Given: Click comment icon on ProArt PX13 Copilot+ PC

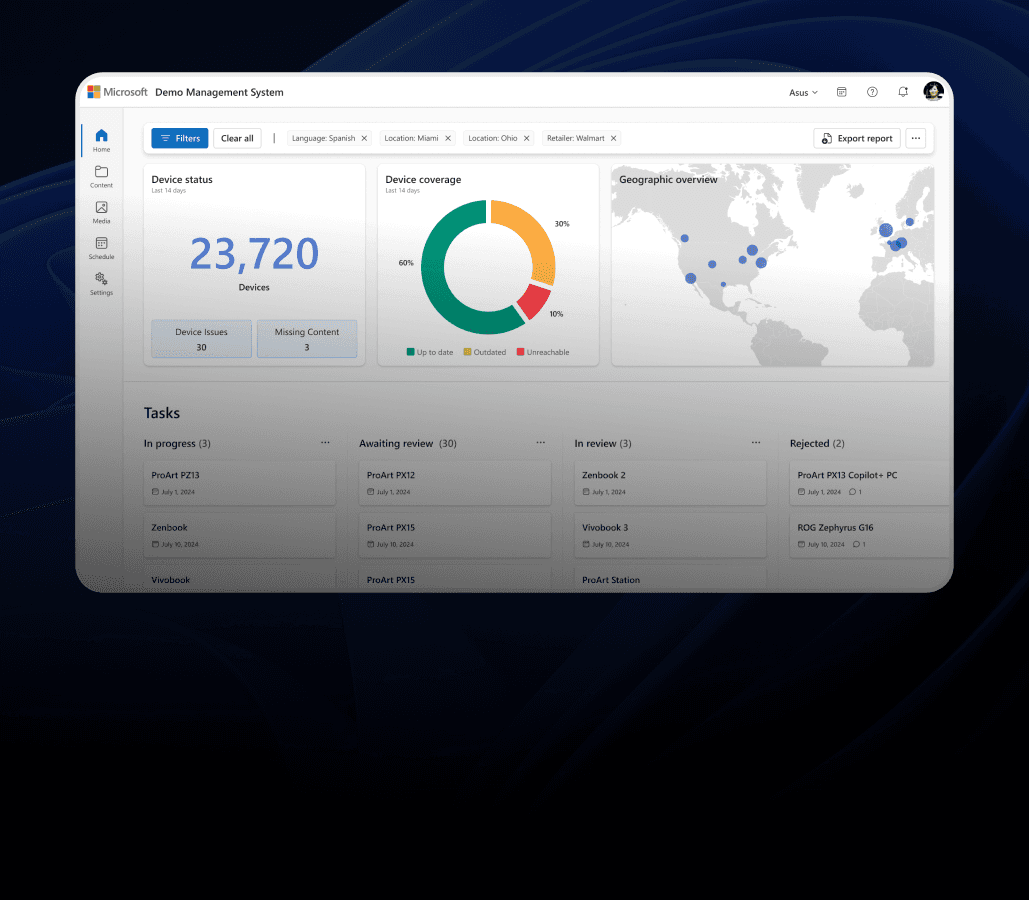Looking at the screenshot, I should pos(852,492).
